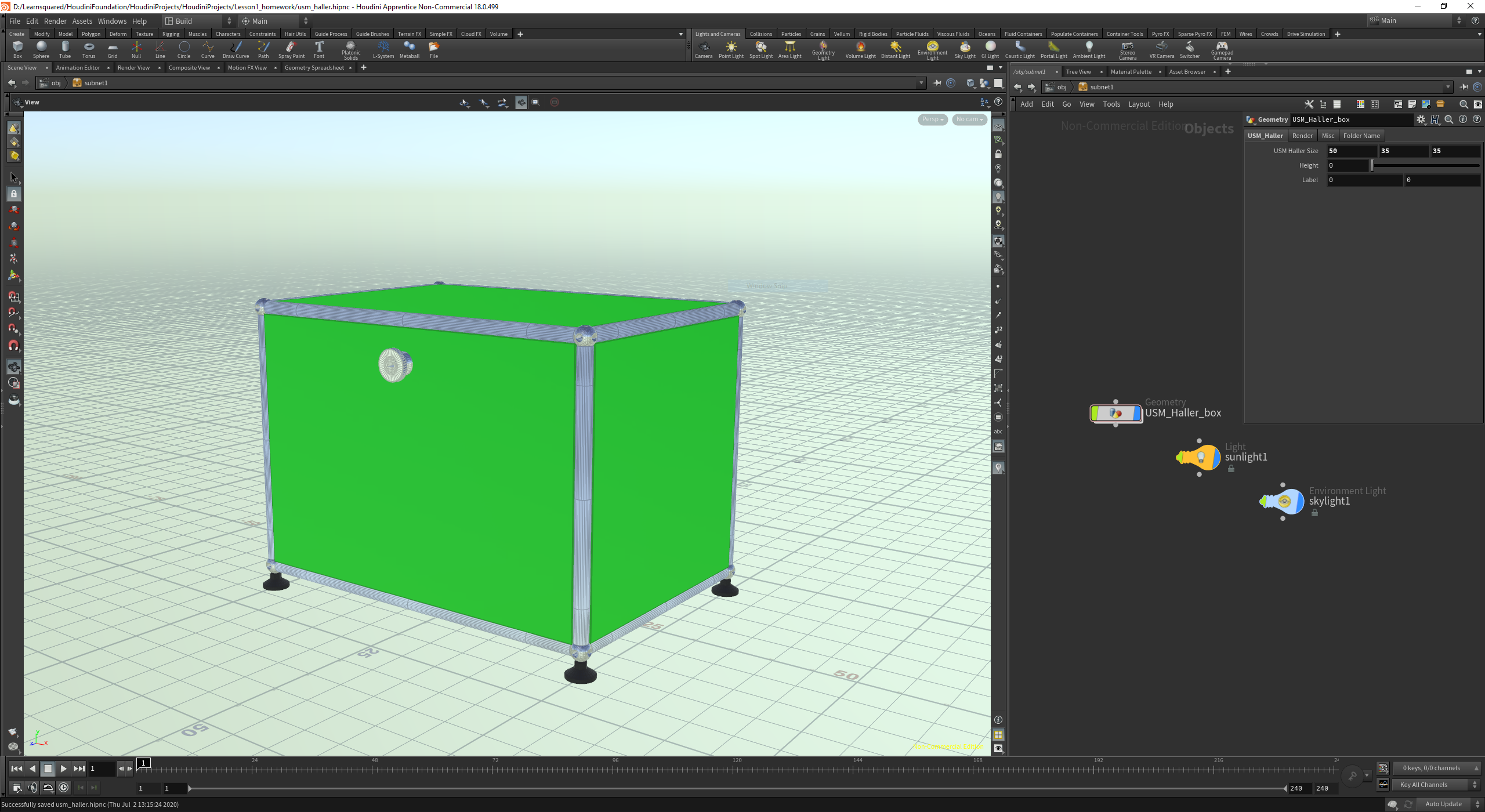Open the top-right Main desktop dropdown
1485x812 pixels.
pyautogui.click(x=1417, y=21)
